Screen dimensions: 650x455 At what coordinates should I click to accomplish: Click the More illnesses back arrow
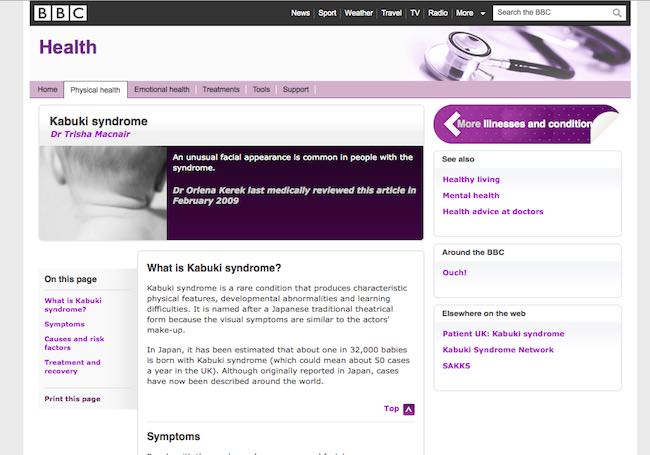445,125
